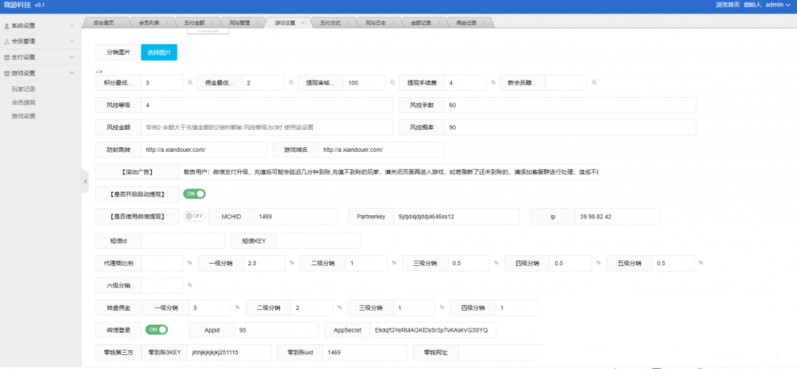Click the 零到账3KEY input field

tap(229, 352)
